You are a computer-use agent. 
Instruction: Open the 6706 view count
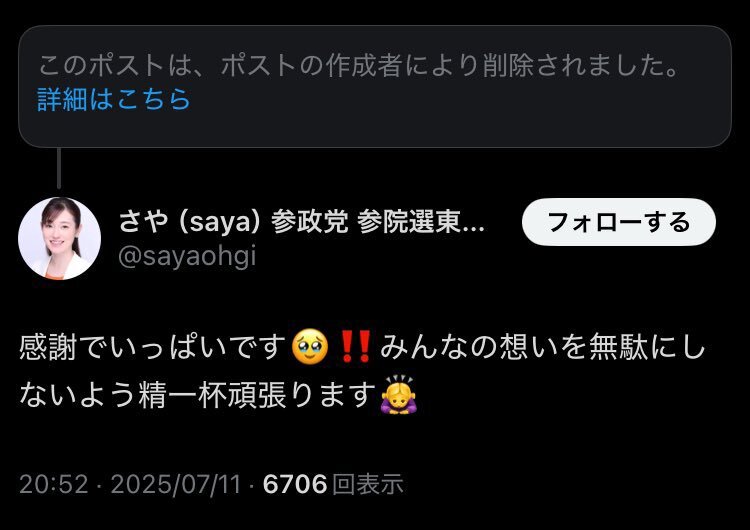pos(295,484)
